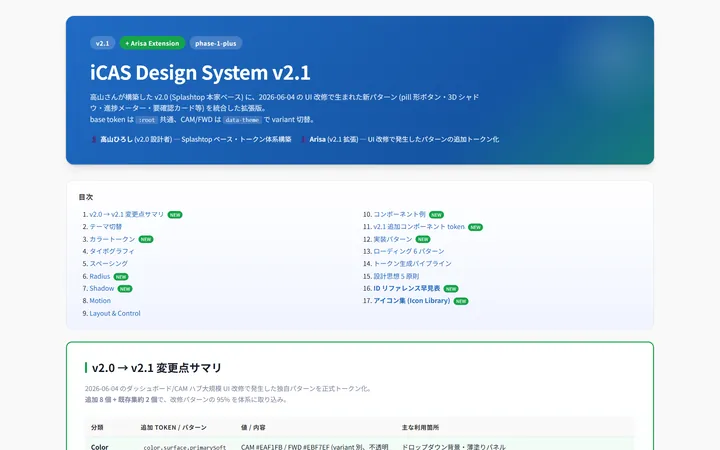Click the 分類 table column header
This screenshot has height=450, width=720.
[97, 428]
